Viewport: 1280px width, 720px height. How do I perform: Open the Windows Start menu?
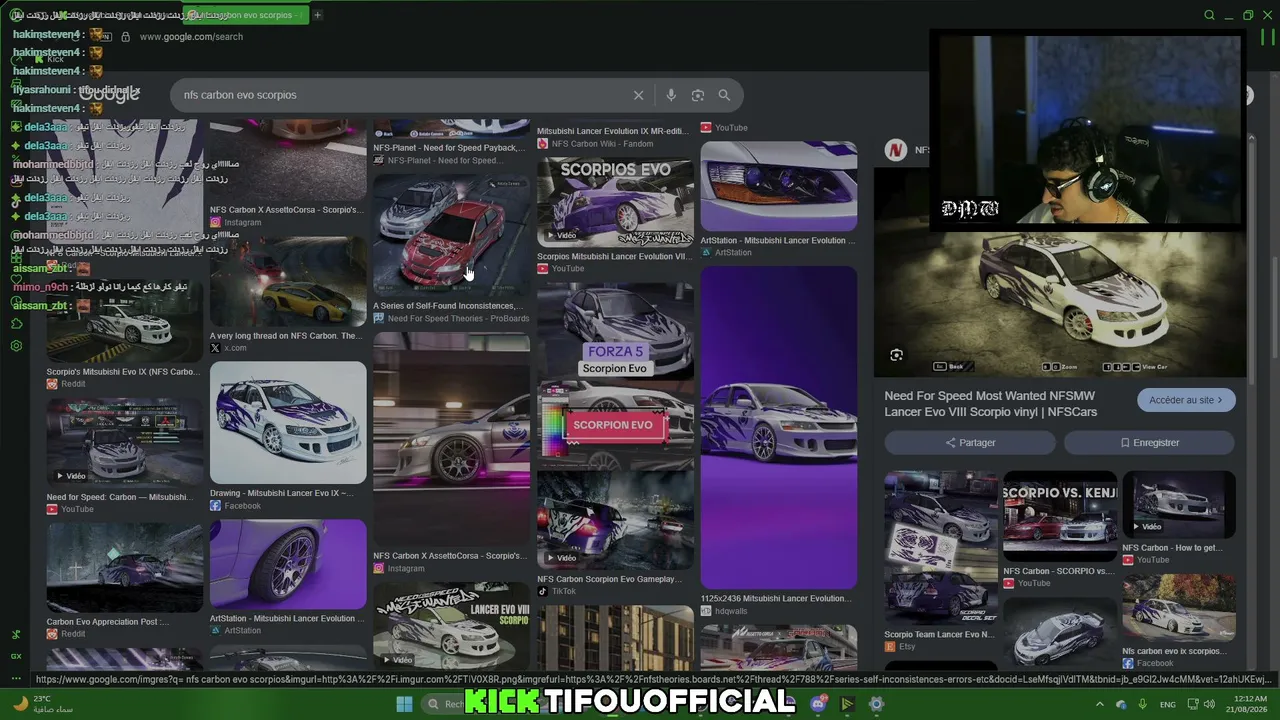point(404,704)
